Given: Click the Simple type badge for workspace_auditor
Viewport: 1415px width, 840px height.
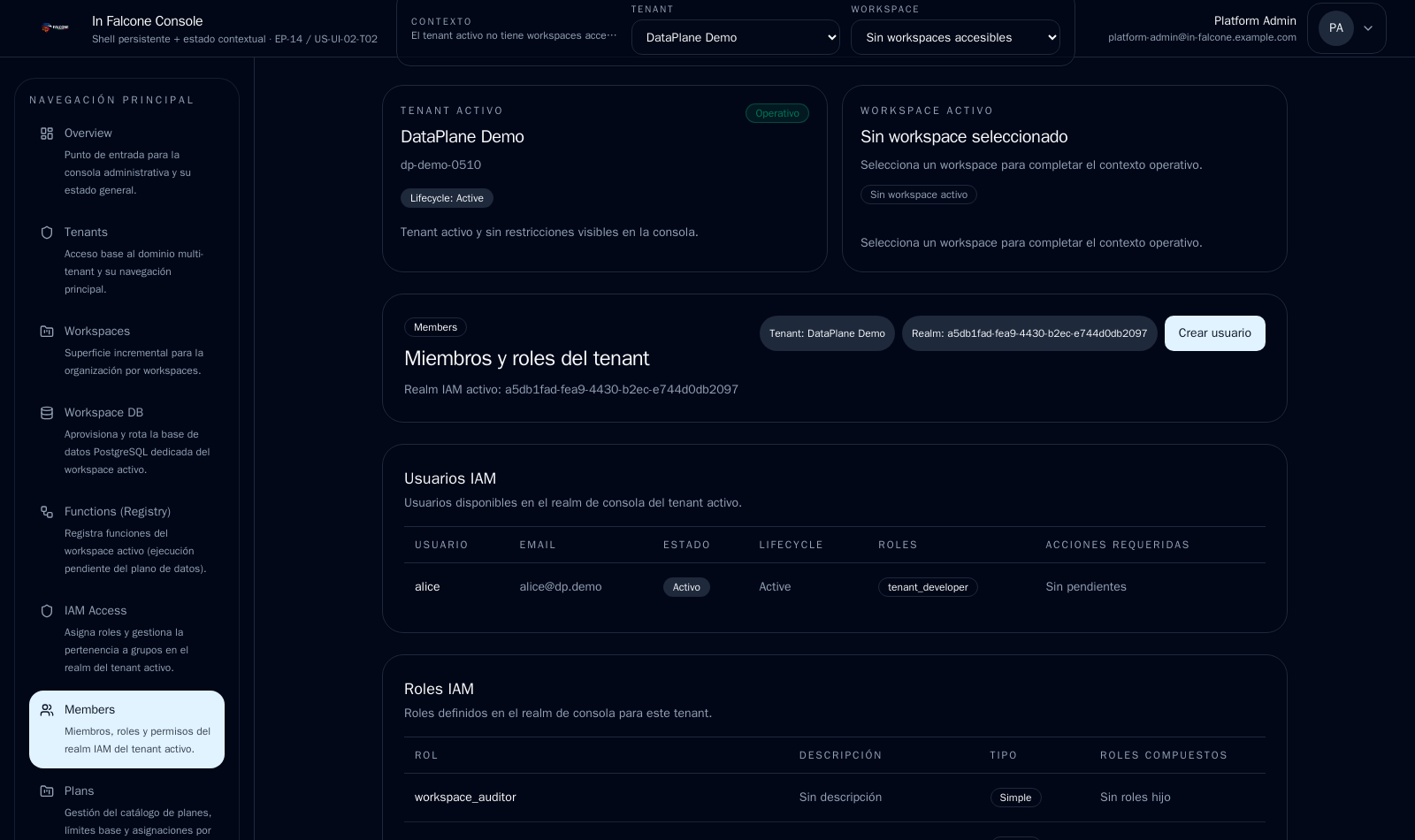Looking at the screenshot, I should 1015,798.
